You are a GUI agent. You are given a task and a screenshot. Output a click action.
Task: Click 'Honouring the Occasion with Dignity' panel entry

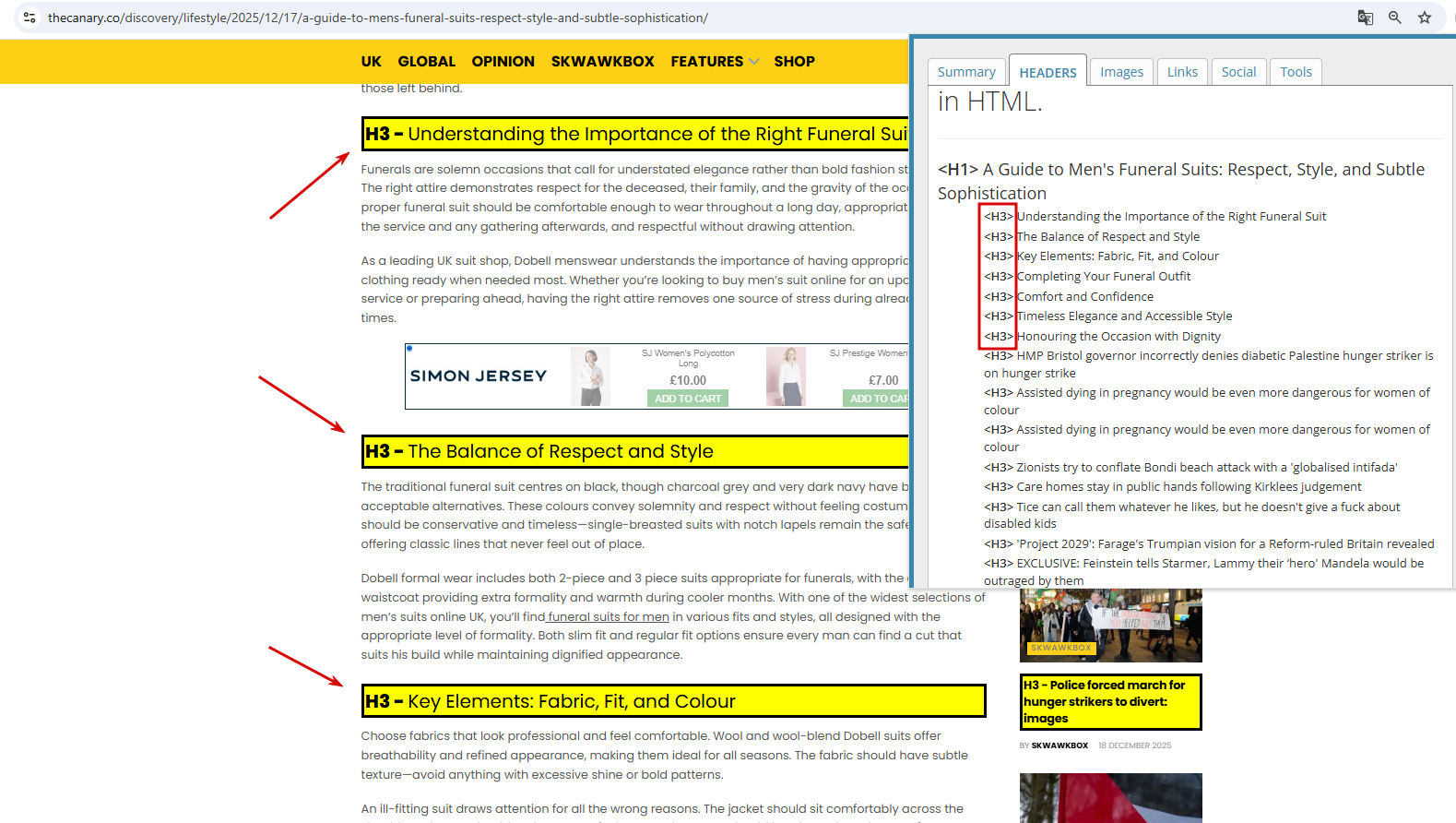1119,336
